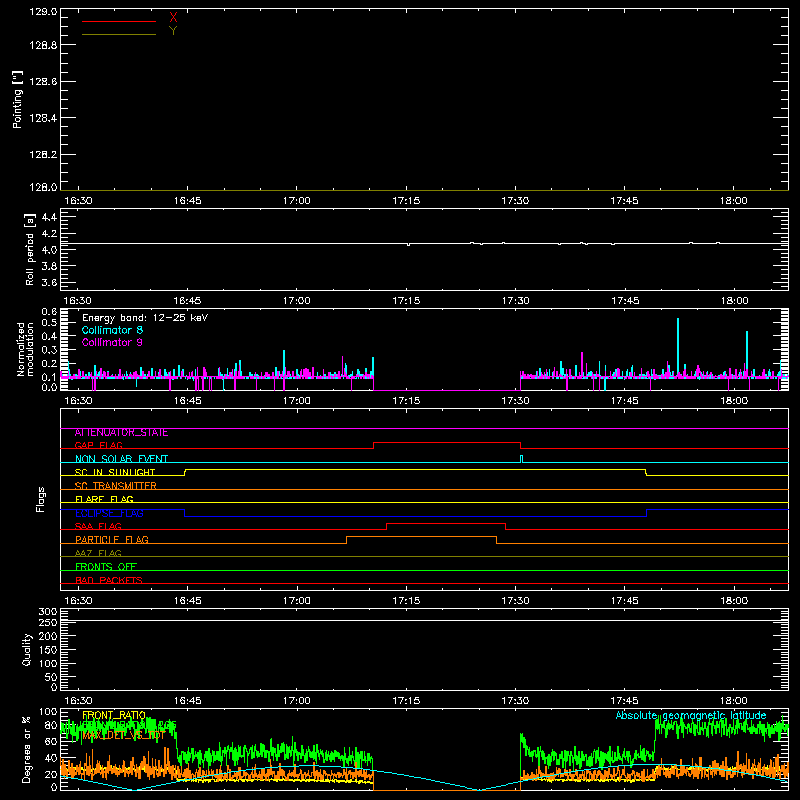Click the 128.6 tick label on Pointing axis
Image resolution: width=800 pixels, height=800 pixels.
[x=43, y=82]
